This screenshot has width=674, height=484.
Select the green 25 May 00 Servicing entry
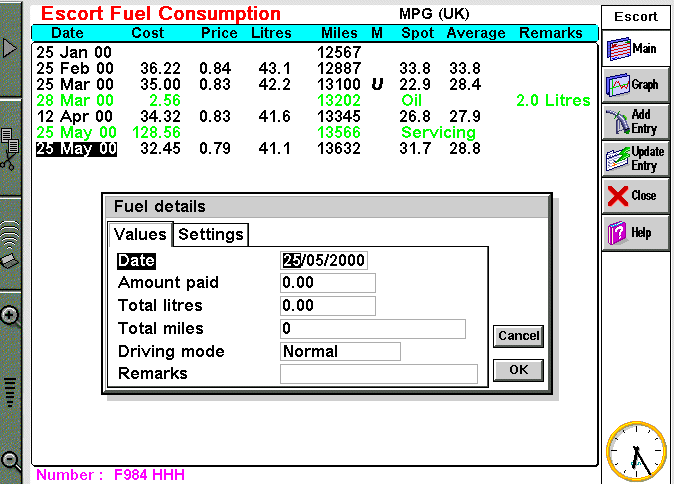[x=314, y=132]
